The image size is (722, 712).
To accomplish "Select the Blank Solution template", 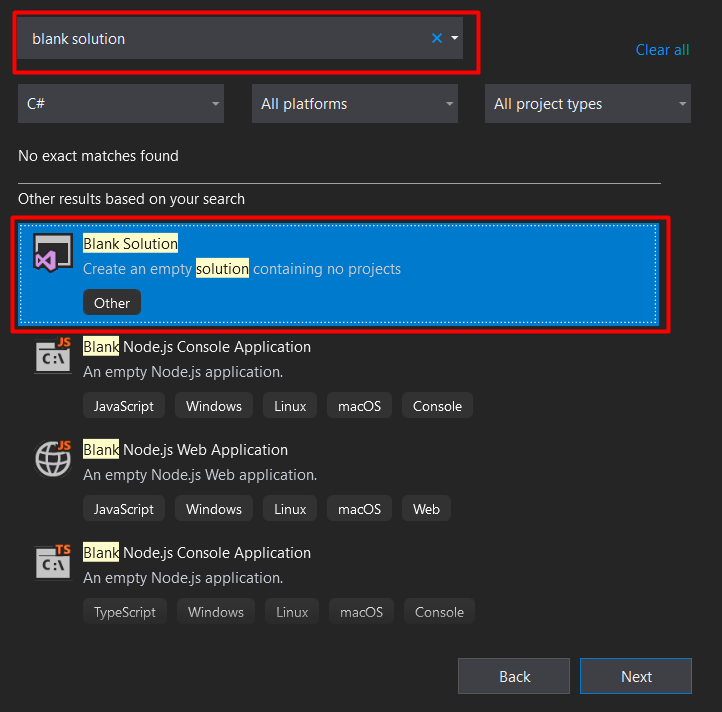I will (338, 274).
